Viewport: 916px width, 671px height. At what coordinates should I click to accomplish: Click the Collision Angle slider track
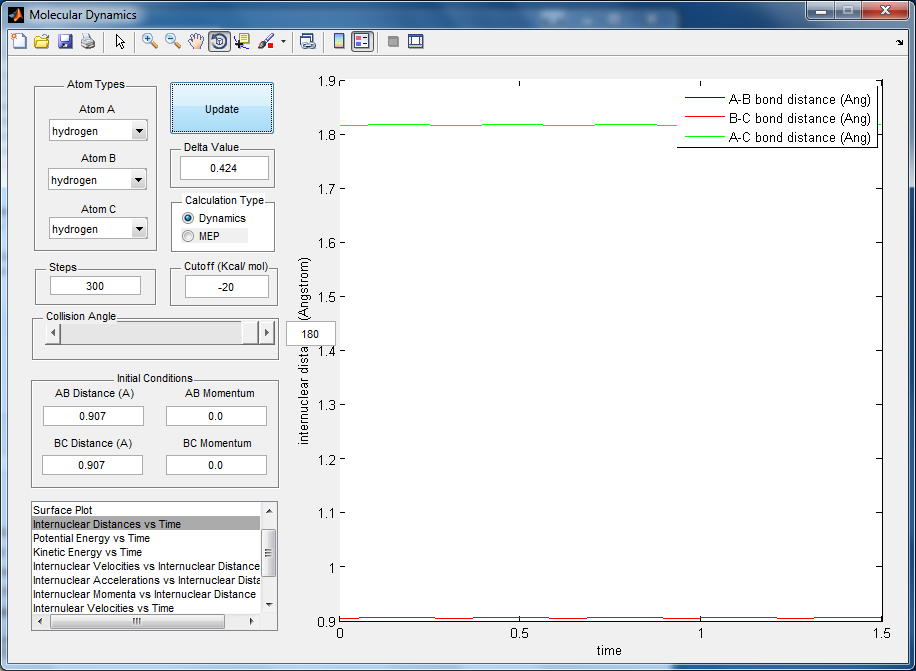coord(151,333)
